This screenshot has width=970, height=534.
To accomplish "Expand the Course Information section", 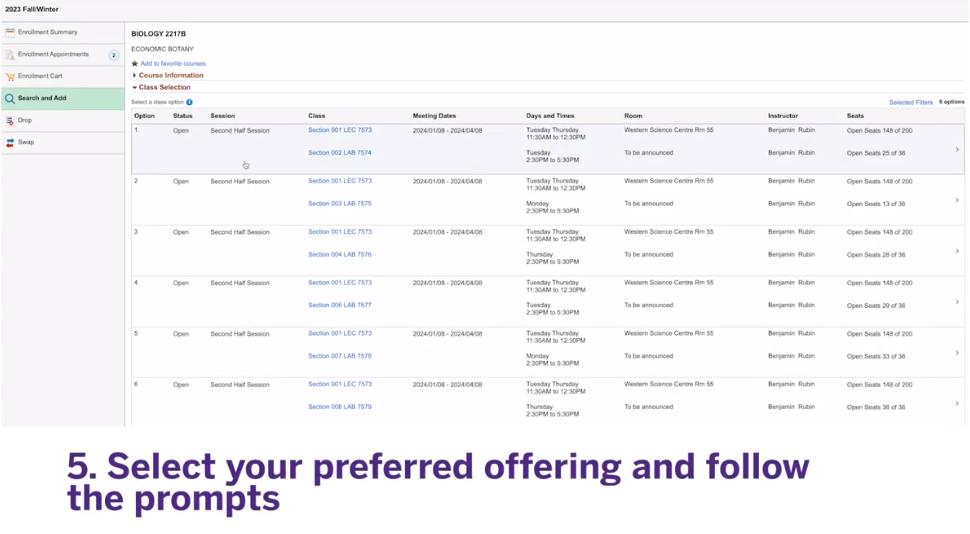I will coord(168,75).
